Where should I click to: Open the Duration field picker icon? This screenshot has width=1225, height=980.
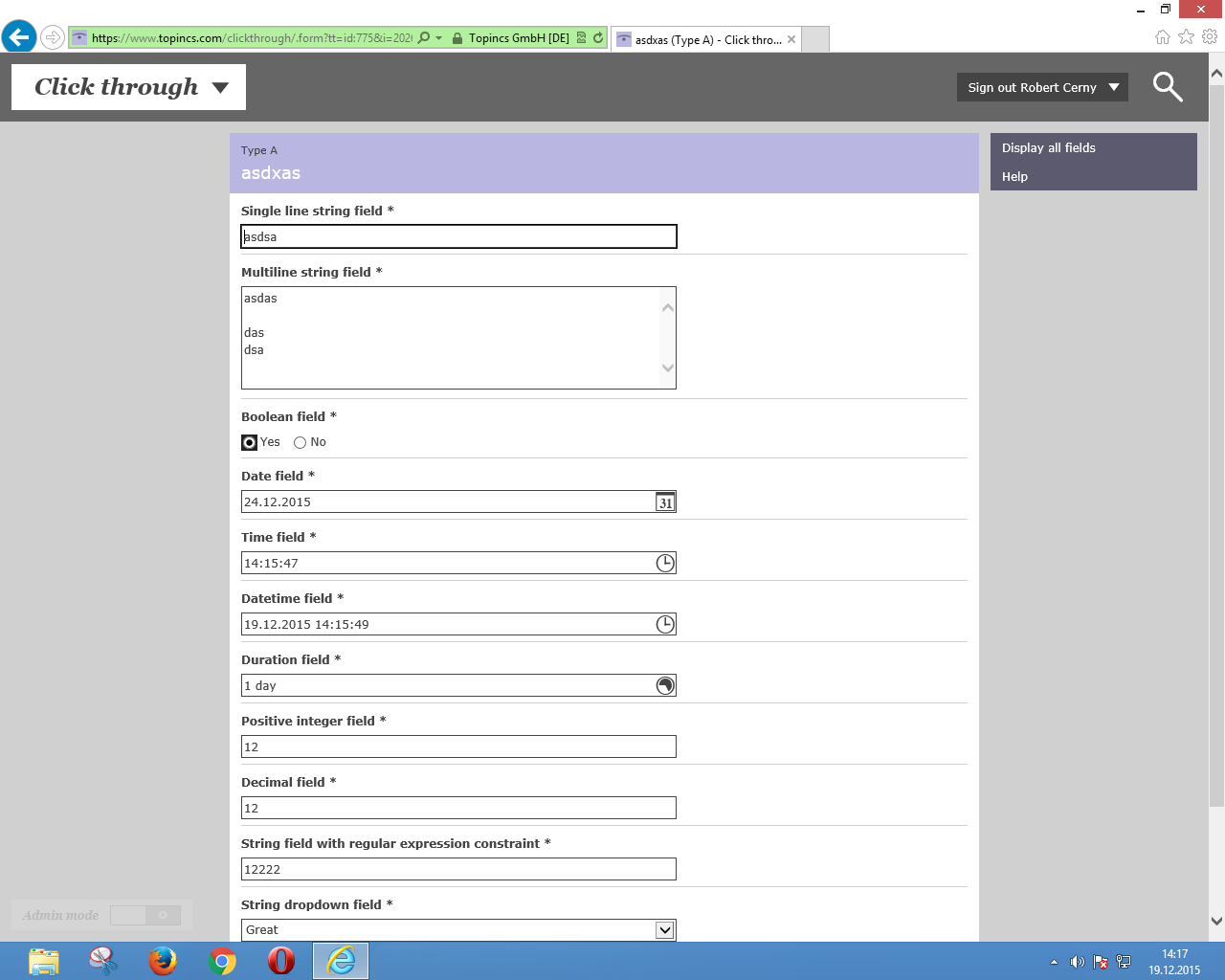[x=665, y=686]
